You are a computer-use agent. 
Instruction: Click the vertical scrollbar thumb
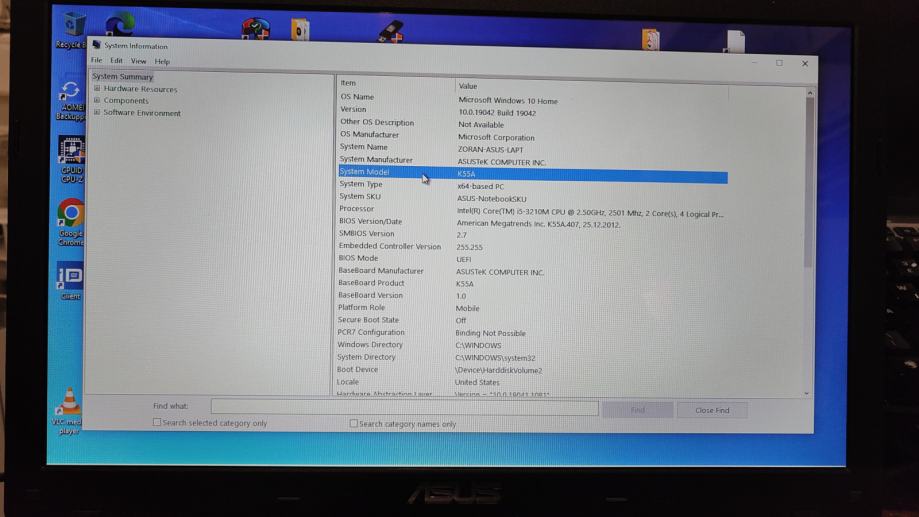(x=809, y=182)
